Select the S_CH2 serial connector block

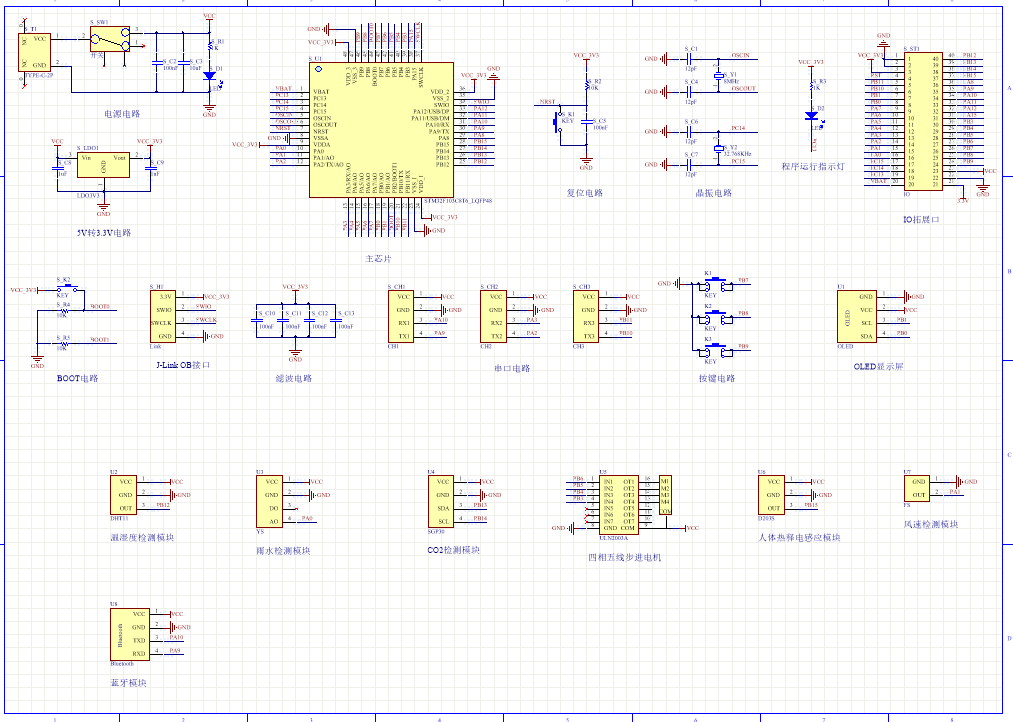pyautogui.click(x=493, y=316)
